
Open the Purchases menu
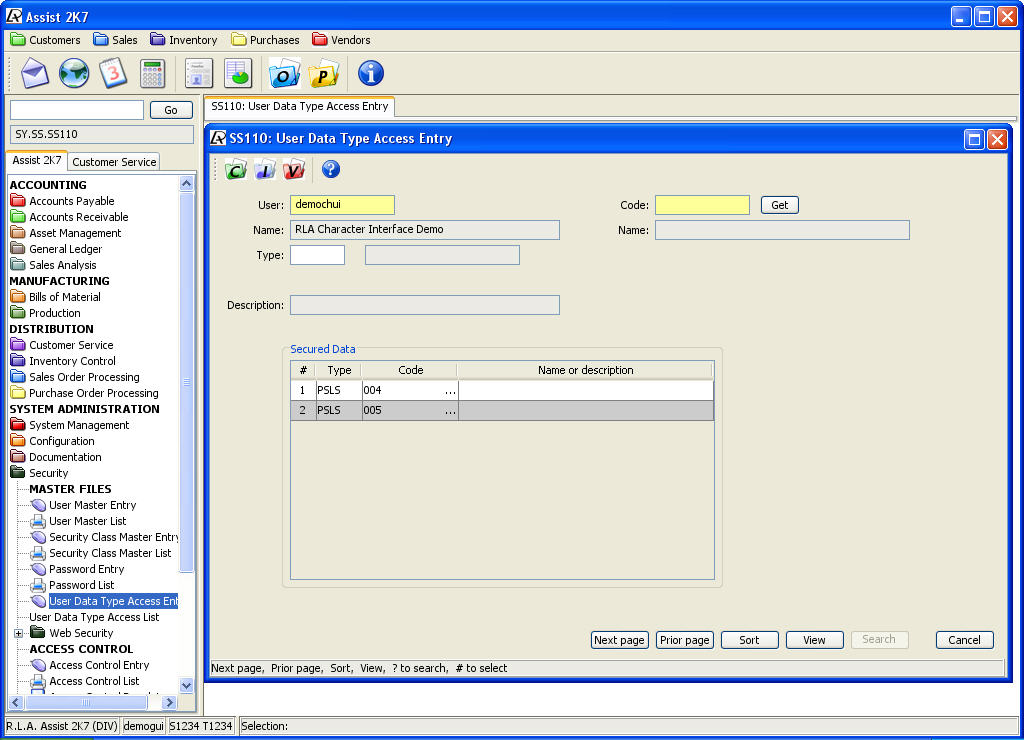(266, 40)
